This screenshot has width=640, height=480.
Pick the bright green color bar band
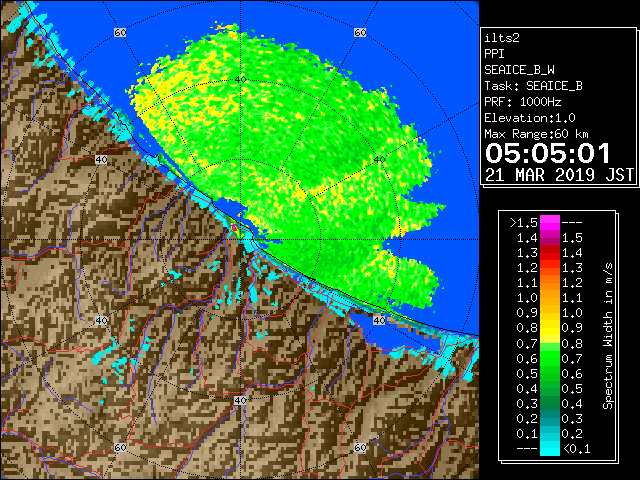point(550,358)
